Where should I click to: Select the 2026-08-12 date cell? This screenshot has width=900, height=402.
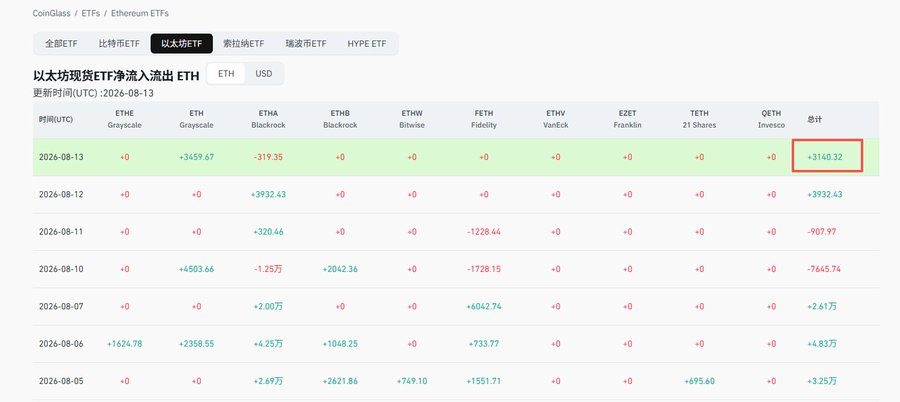(61, 194)
